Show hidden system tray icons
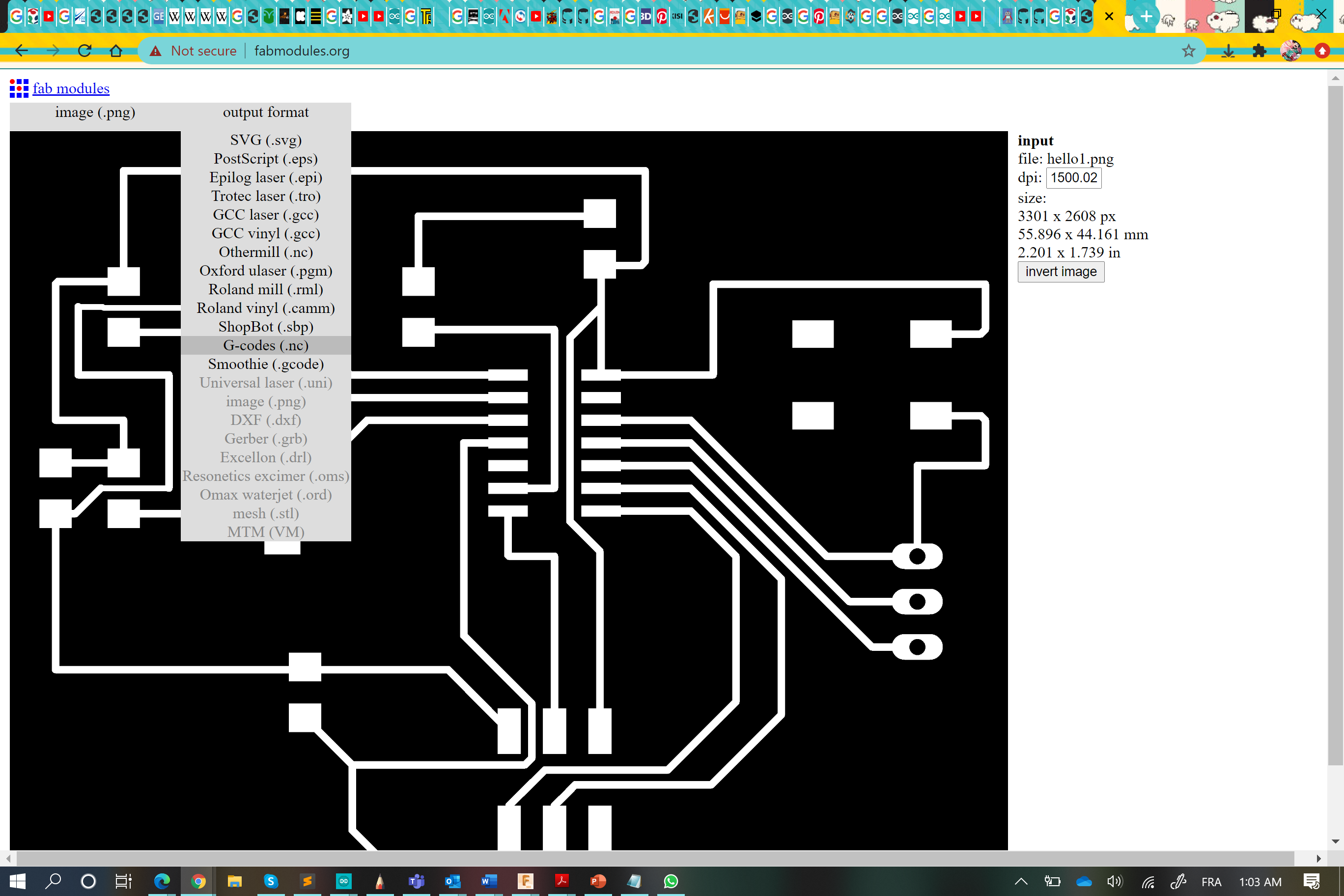 1021,881
